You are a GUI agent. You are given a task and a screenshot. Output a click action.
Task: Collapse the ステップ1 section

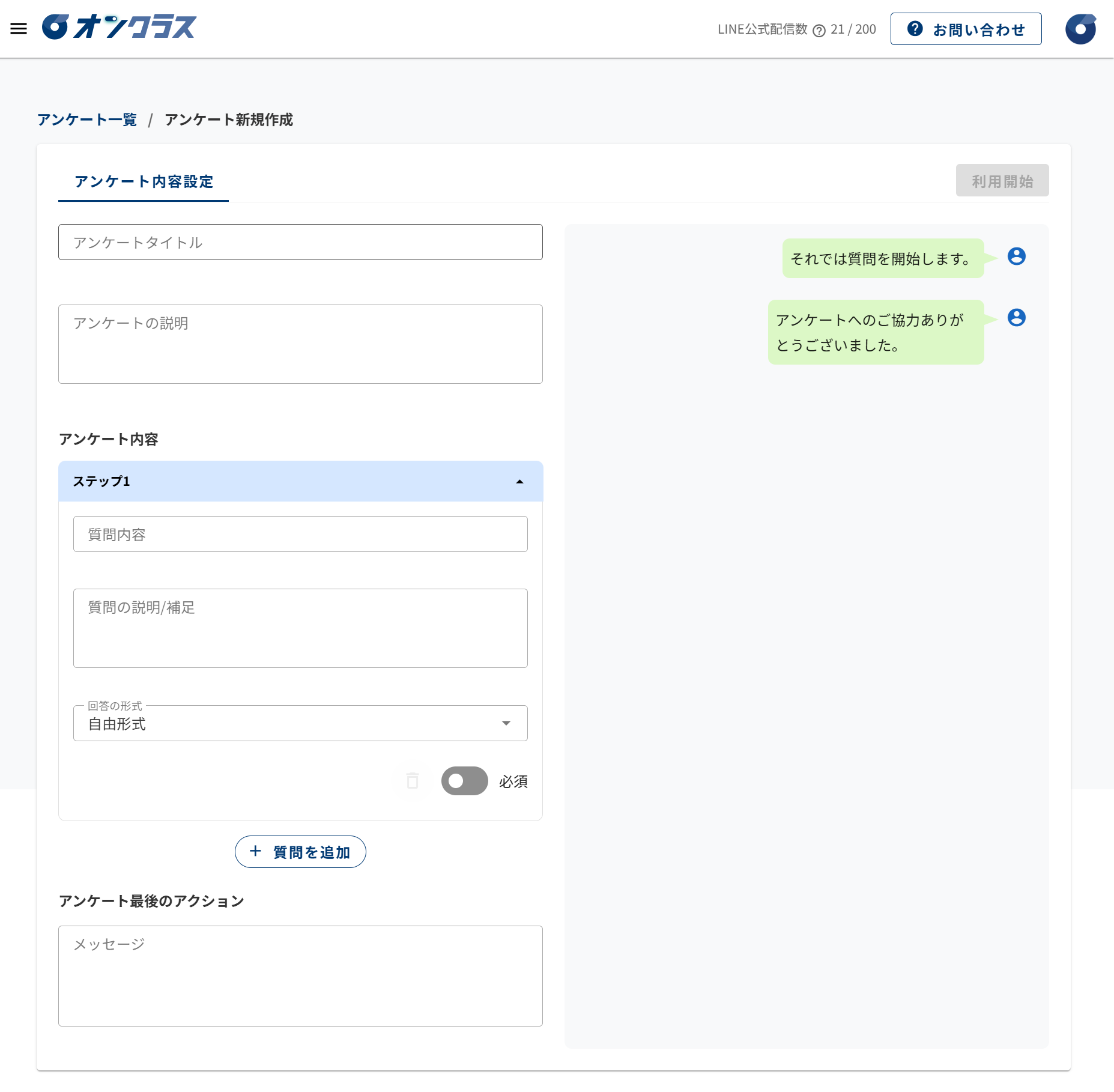pos(519,482)
